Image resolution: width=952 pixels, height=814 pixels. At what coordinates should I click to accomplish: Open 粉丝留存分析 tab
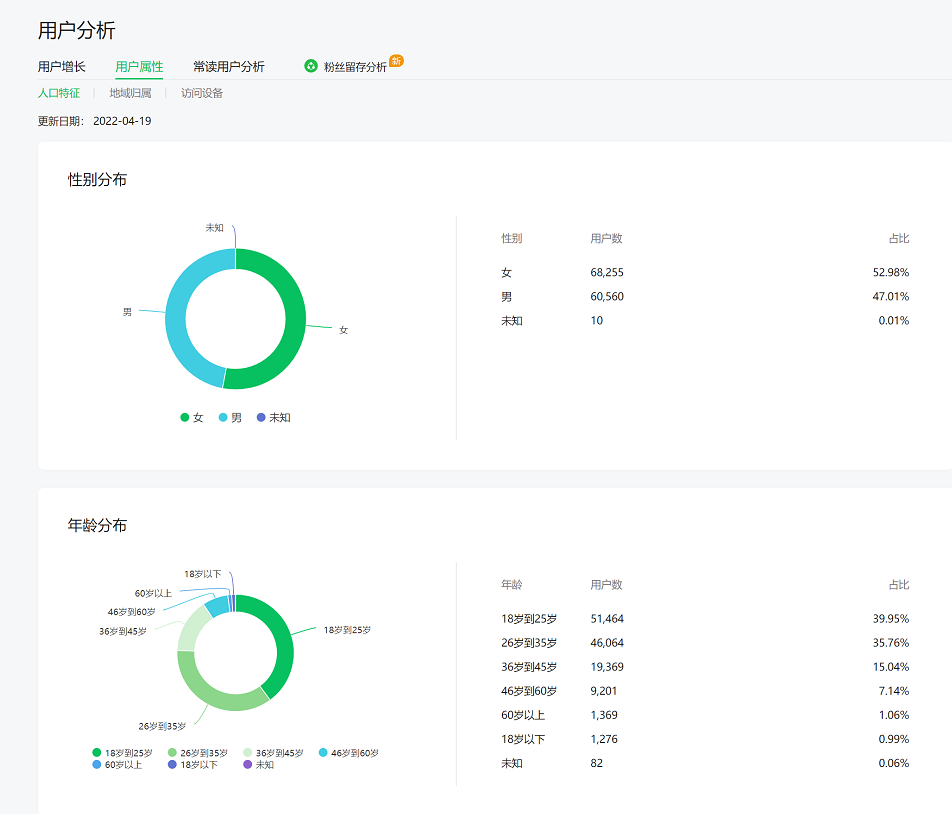coord(355,67)
